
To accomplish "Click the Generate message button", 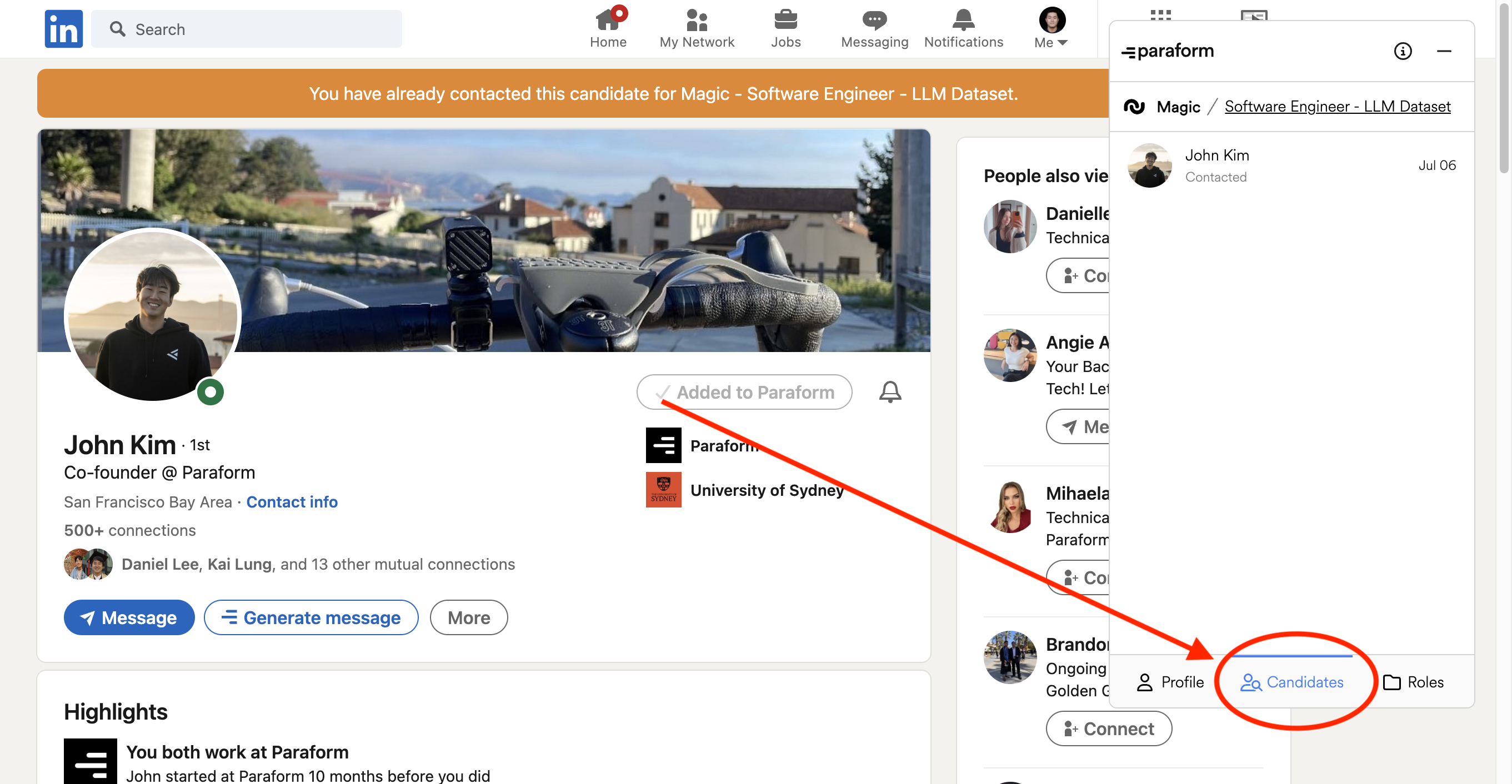I will pyautogui.click(x=311, y=617).
